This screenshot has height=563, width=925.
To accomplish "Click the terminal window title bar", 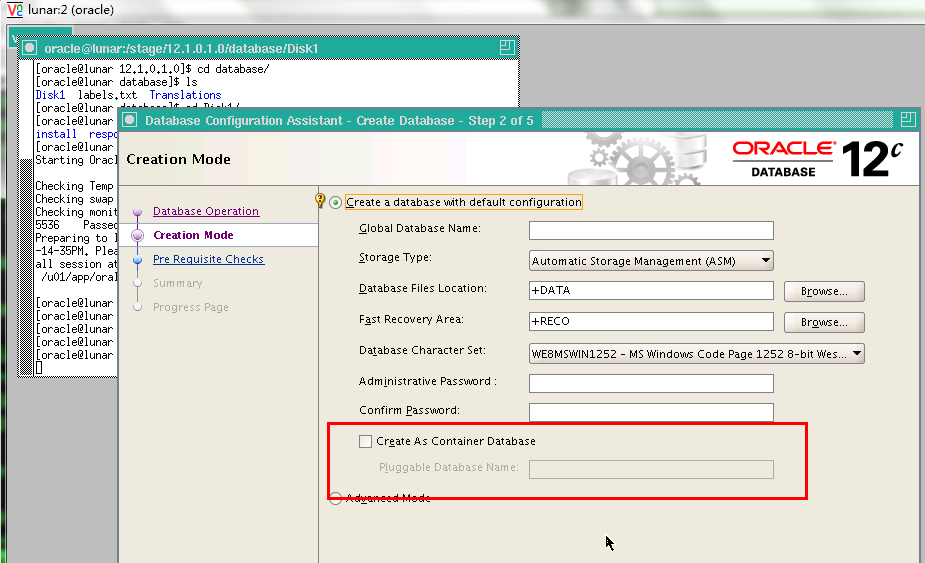I will pos(268,48).
